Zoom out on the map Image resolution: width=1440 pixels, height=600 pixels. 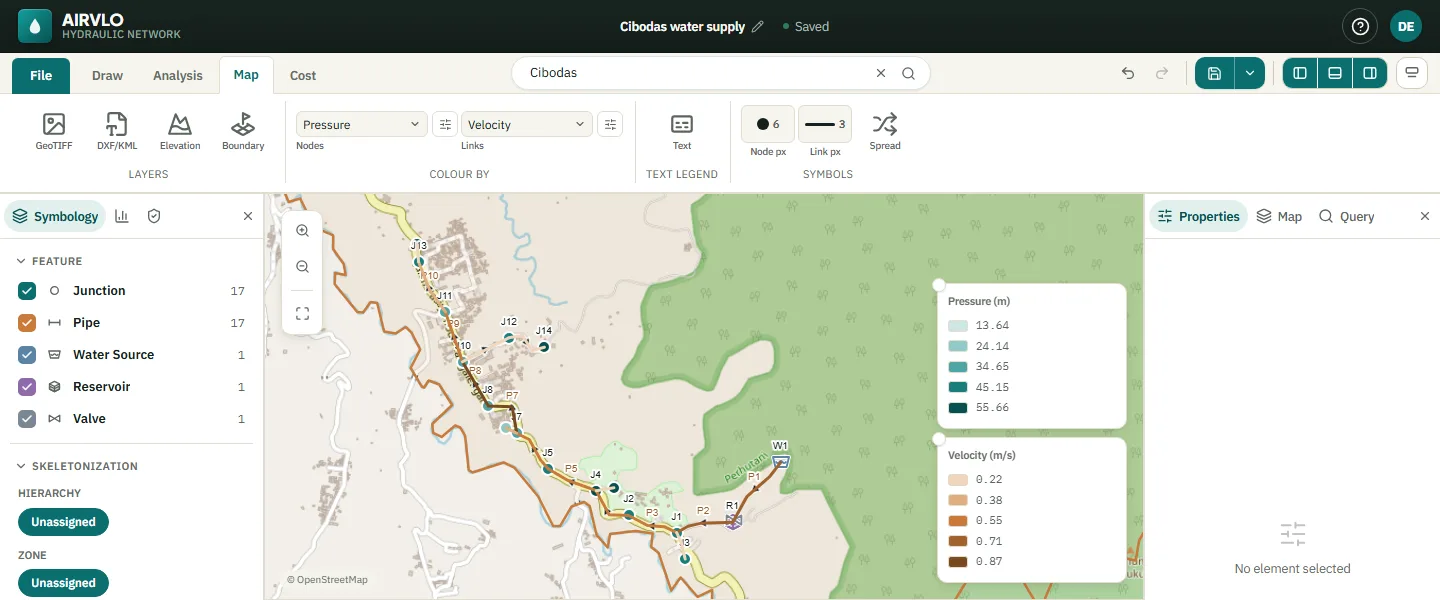pos(303,267)
